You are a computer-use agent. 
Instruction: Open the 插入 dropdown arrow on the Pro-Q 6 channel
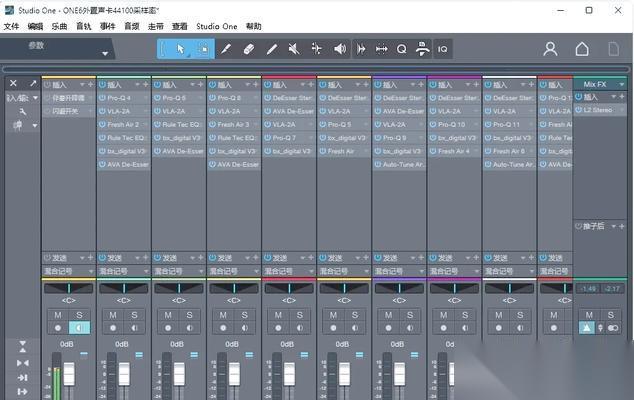point(192,85)
